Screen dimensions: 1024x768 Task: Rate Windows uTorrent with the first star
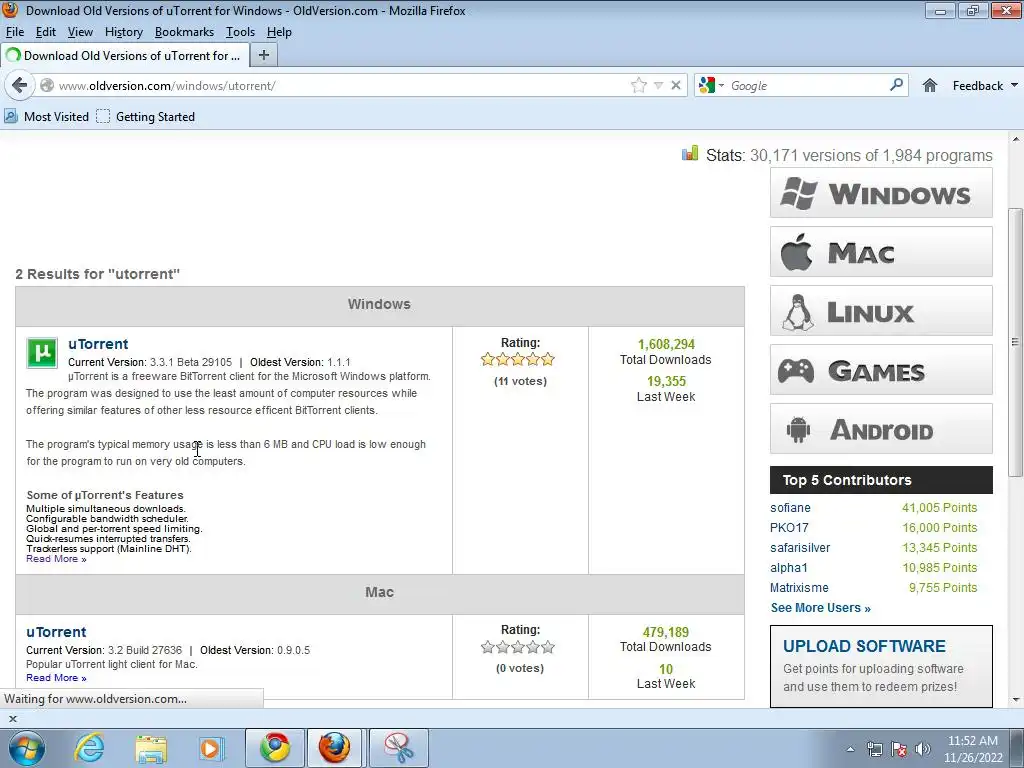[487, 359]
